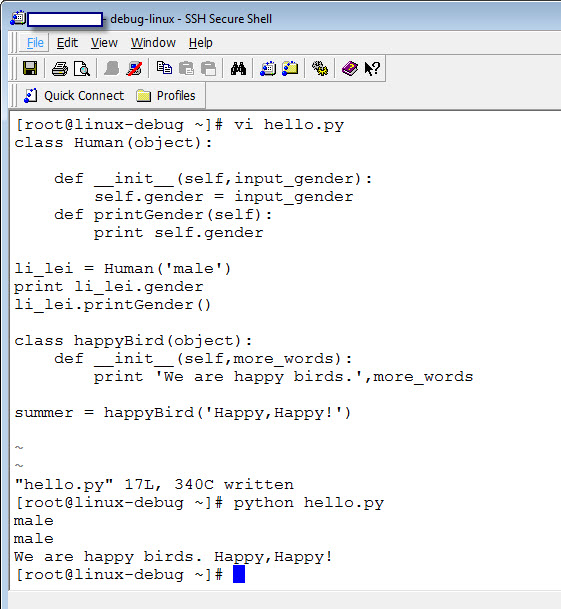The height and width of the screenshot is (609, 561).
Task: Click the Profiles folder icon
Action: [x=143, y=96]
